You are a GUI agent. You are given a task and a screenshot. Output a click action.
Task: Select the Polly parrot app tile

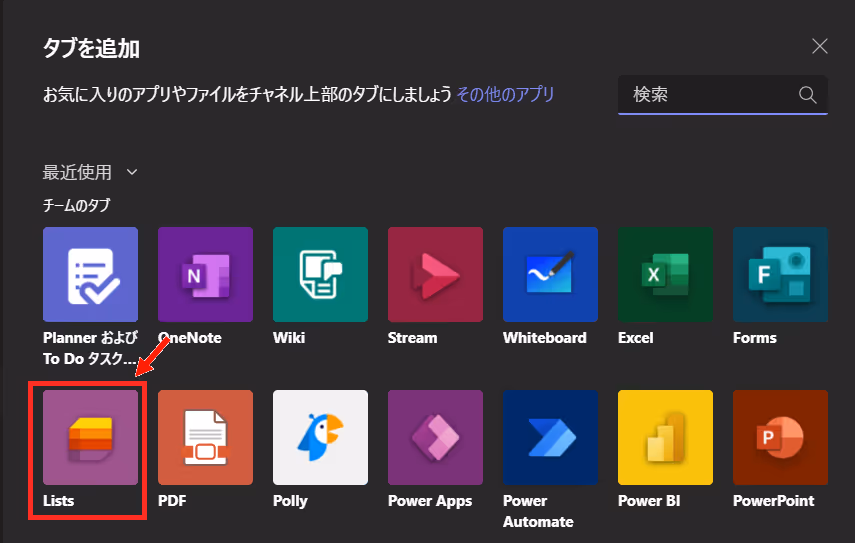click(321, 437)
